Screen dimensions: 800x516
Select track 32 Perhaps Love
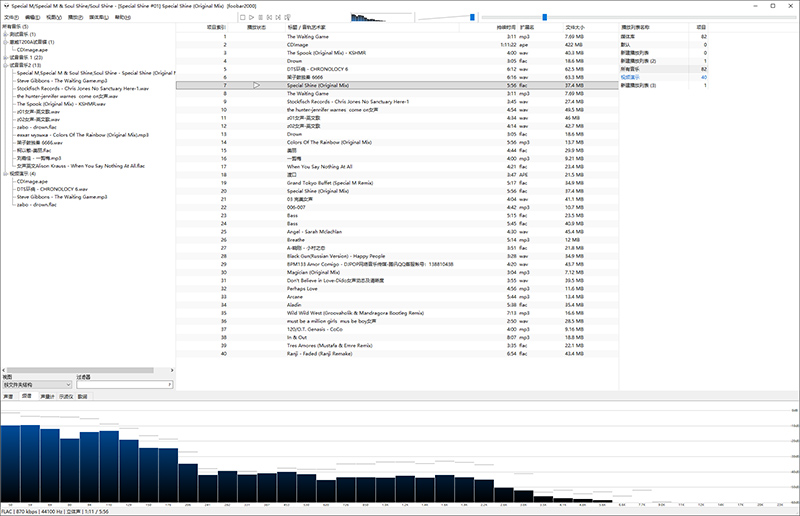coord(397,289)
